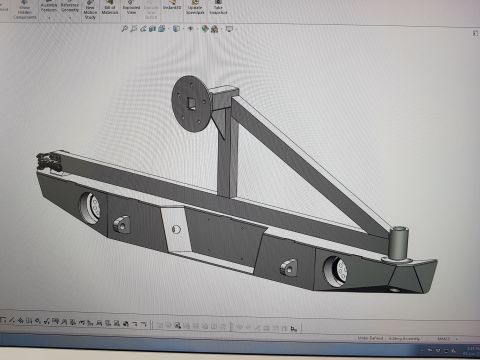Click the network icon in the system tray
The image size is (480, 360).
(446, 351)
